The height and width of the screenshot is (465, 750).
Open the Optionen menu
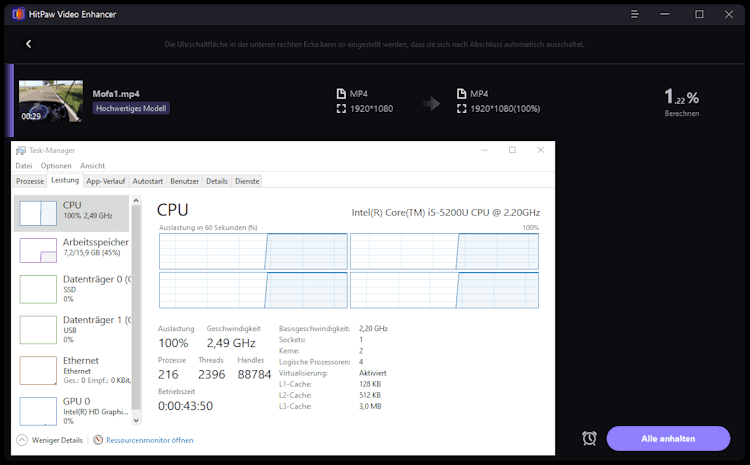(x=56, y=166)
